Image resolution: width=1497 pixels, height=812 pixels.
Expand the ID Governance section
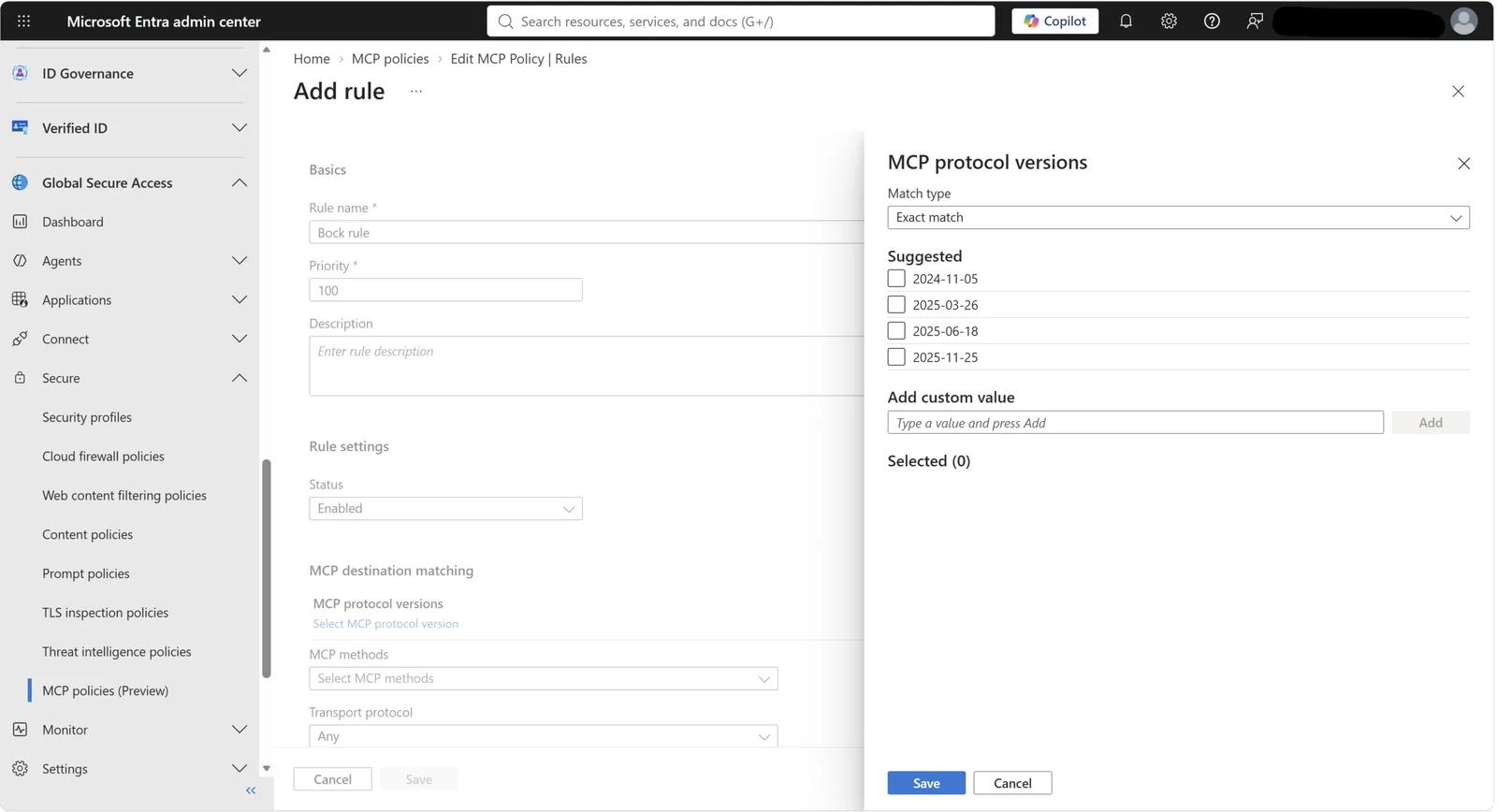[130, 73]
